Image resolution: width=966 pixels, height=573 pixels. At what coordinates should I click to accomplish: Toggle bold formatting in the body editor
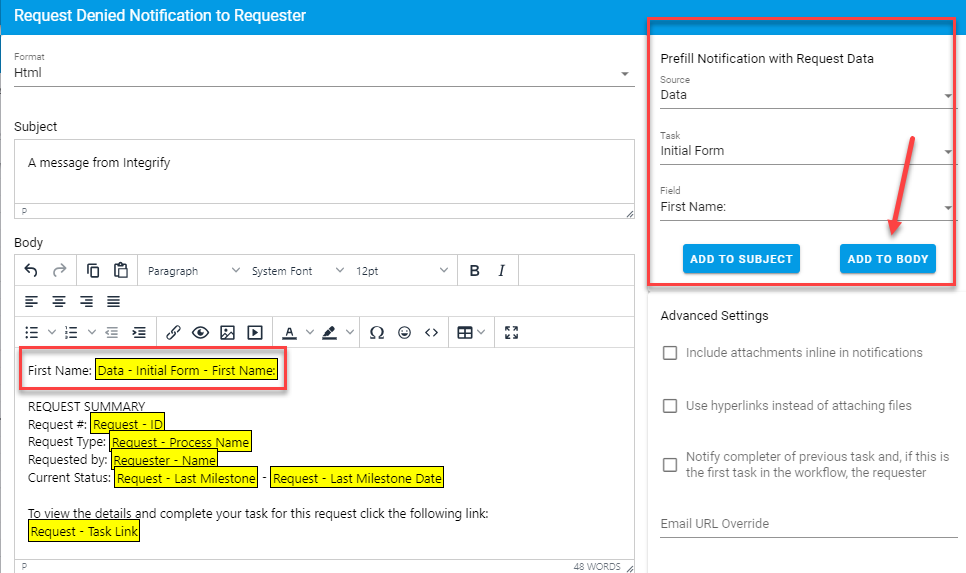point(475,271)
